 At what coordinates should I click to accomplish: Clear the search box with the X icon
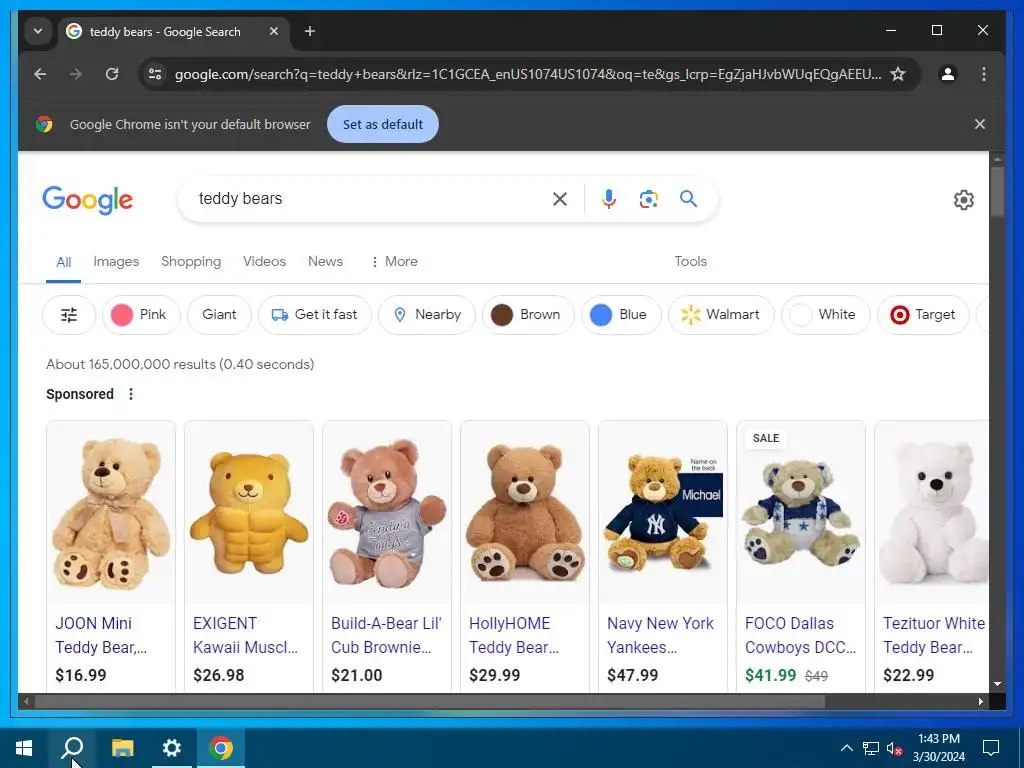(x=560, y=199)
